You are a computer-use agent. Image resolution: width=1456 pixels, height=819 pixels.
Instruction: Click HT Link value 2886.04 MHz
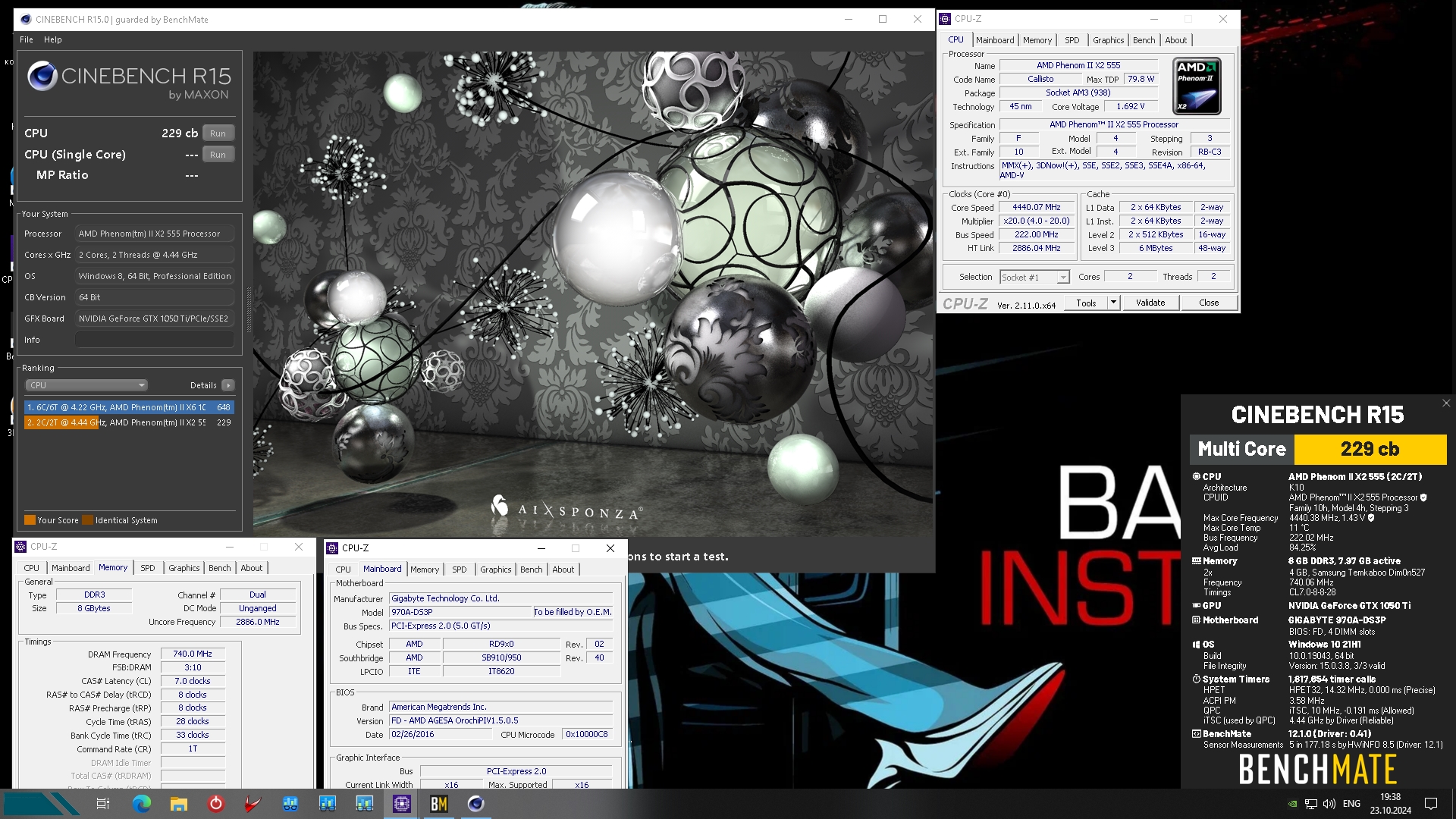tap(1036, 248)
